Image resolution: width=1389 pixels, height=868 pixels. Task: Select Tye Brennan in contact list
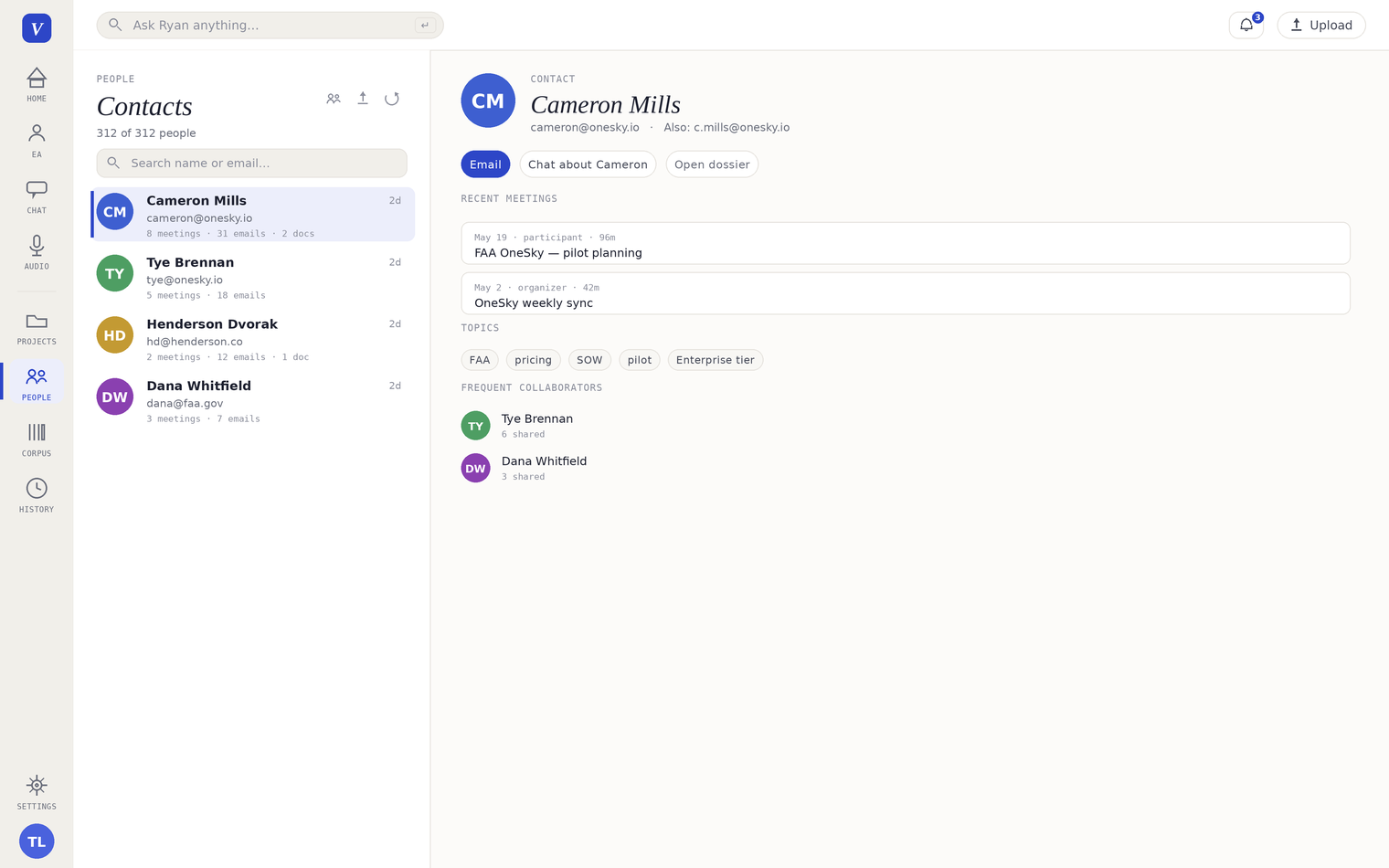pyautogui.click(x=253, y=276)
